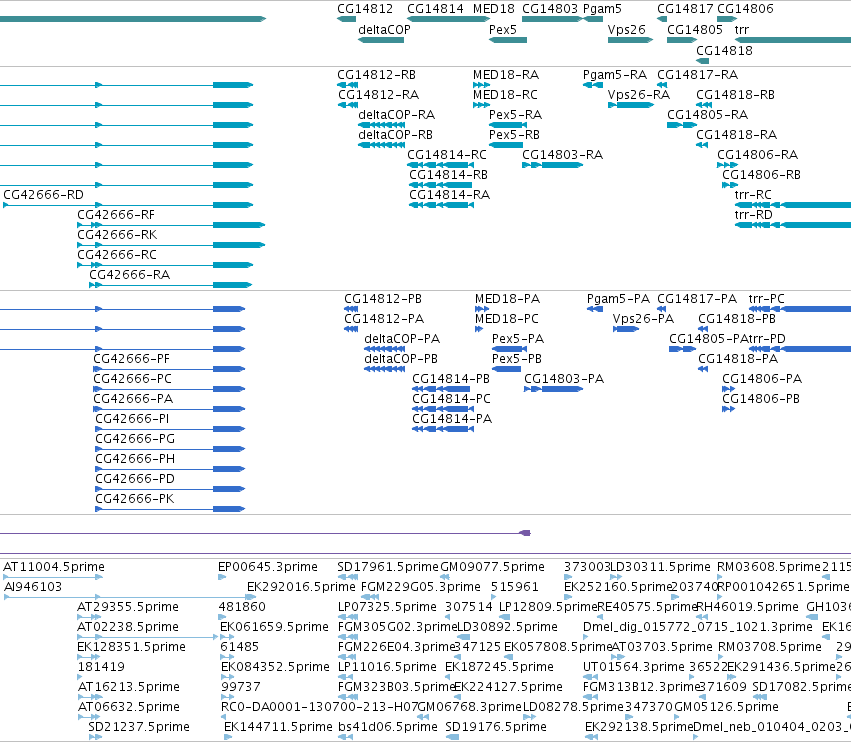Click protein CG14806-PA
This screenshot has height=742, width=851.
coord(762,379)
